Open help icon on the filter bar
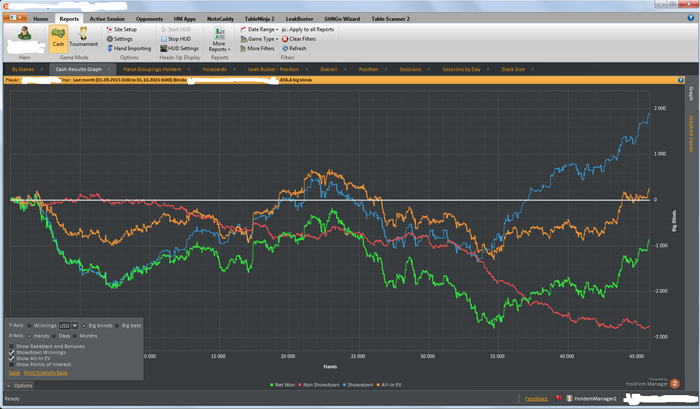The width and height of the screenshot is (700, 409). 681,80
